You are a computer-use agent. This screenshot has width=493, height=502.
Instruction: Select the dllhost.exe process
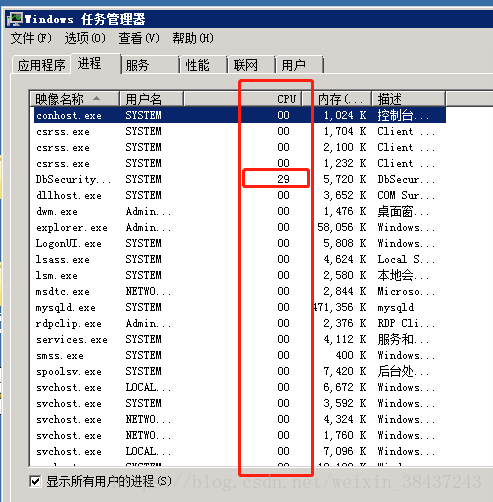[x=240, y=195]
